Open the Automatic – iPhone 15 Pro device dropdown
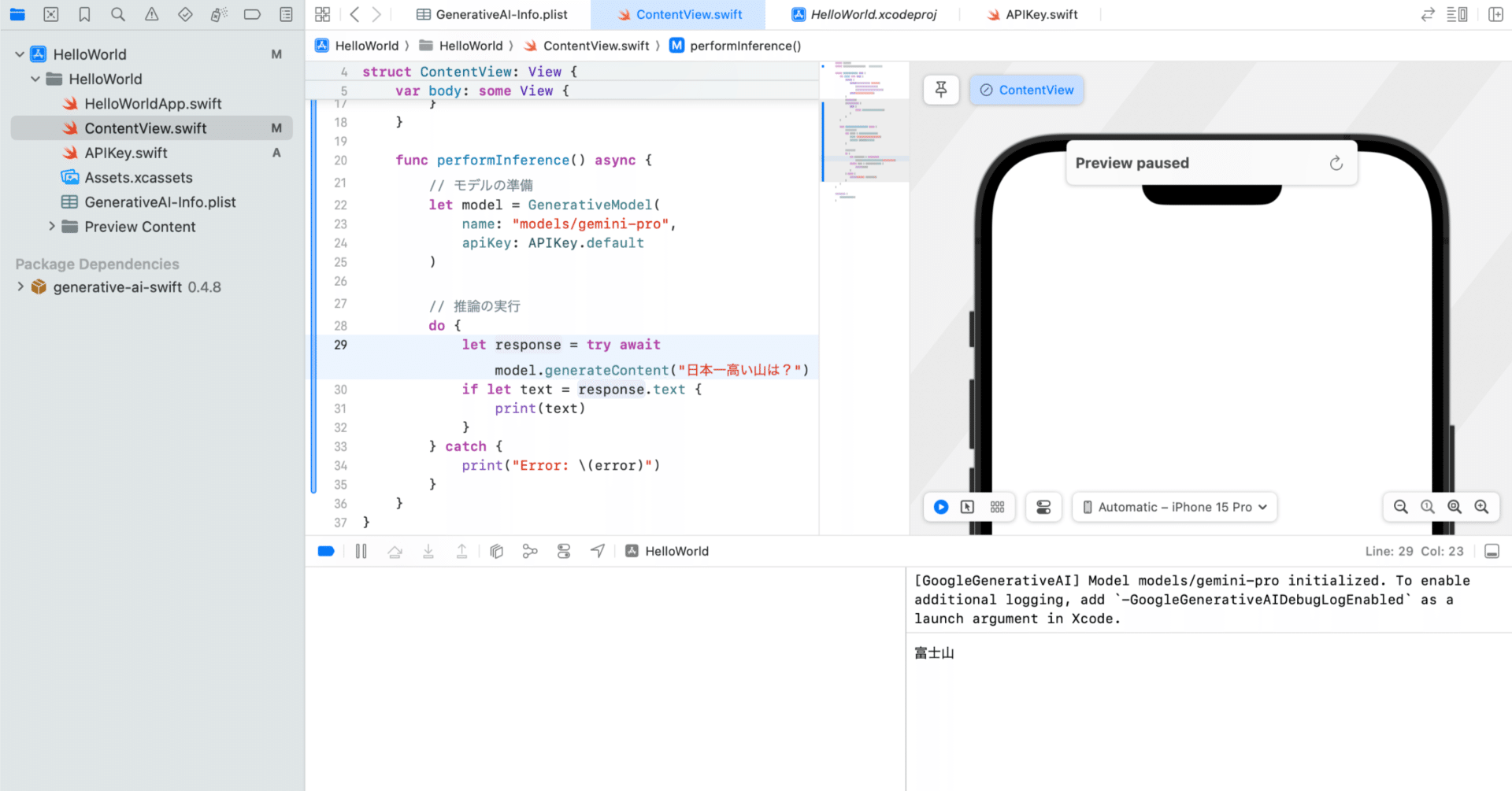The height and width of the screenshot is (791, 1512). pyautogui.click(x=1173, y=507)
